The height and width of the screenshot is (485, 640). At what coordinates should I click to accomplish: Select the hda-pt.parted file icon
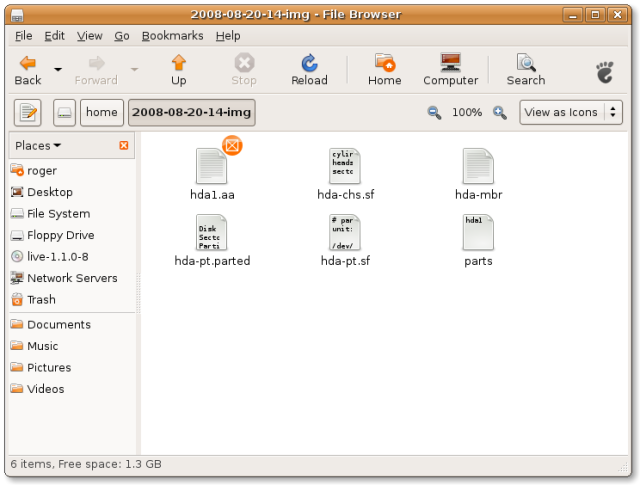211,232
